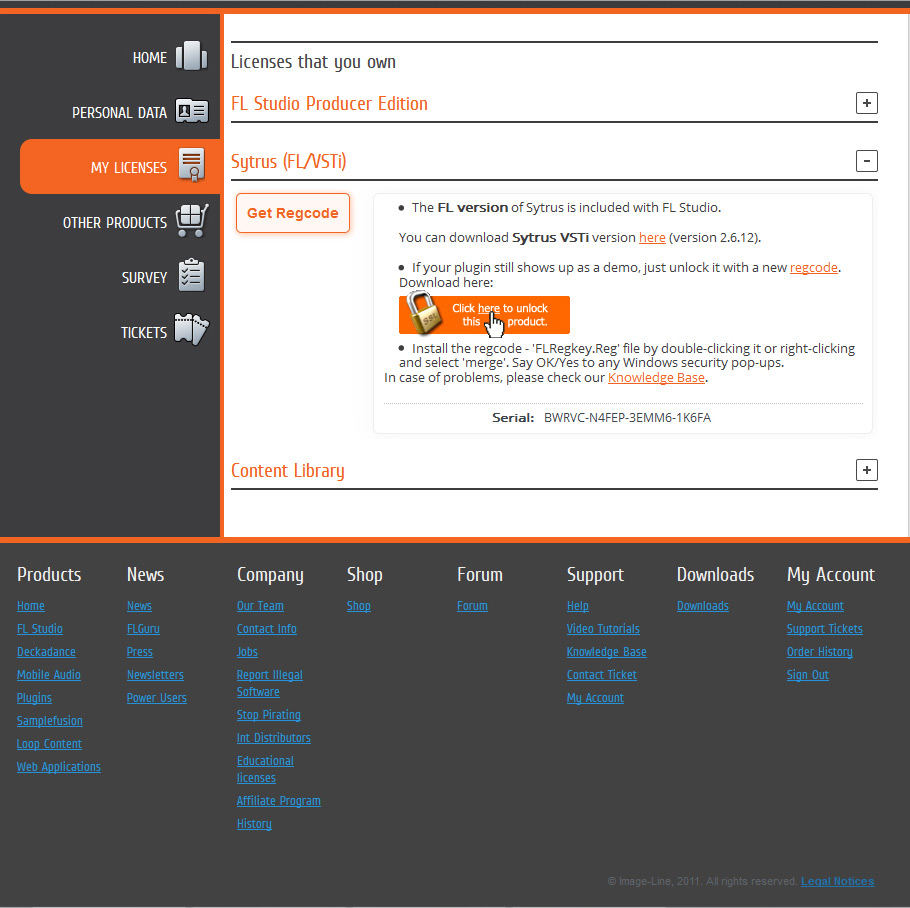The image size is (910, 908).
Task: Click the Forum link under Forum heading
Action: [472, 606]
